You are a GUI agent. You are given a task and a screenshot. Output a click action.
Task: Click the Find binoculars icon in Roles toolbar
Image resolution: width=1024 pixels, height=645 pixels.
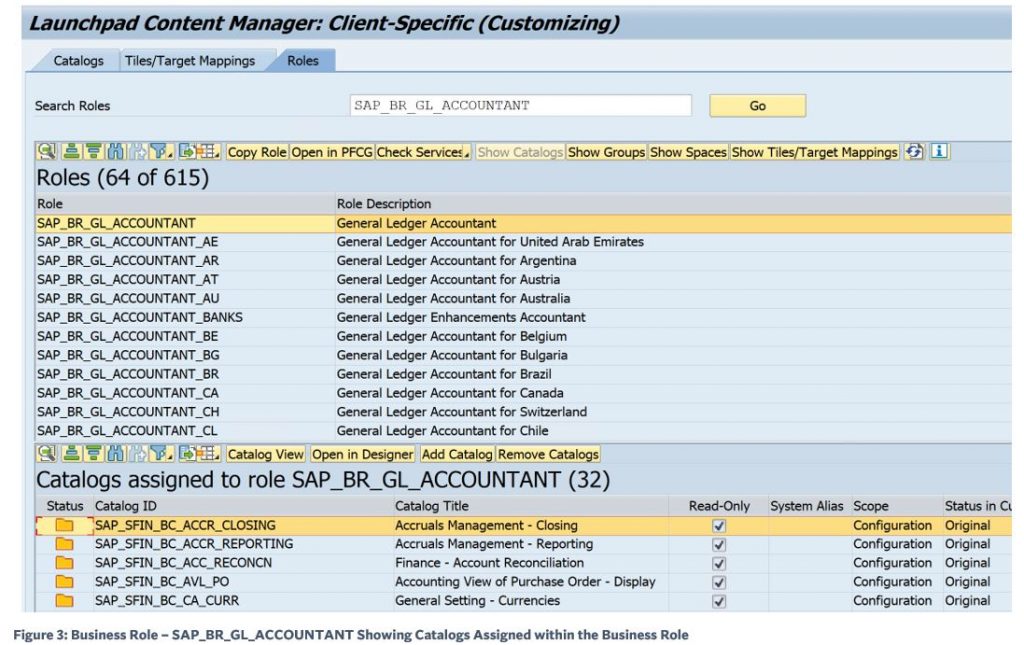click(116, 151)
